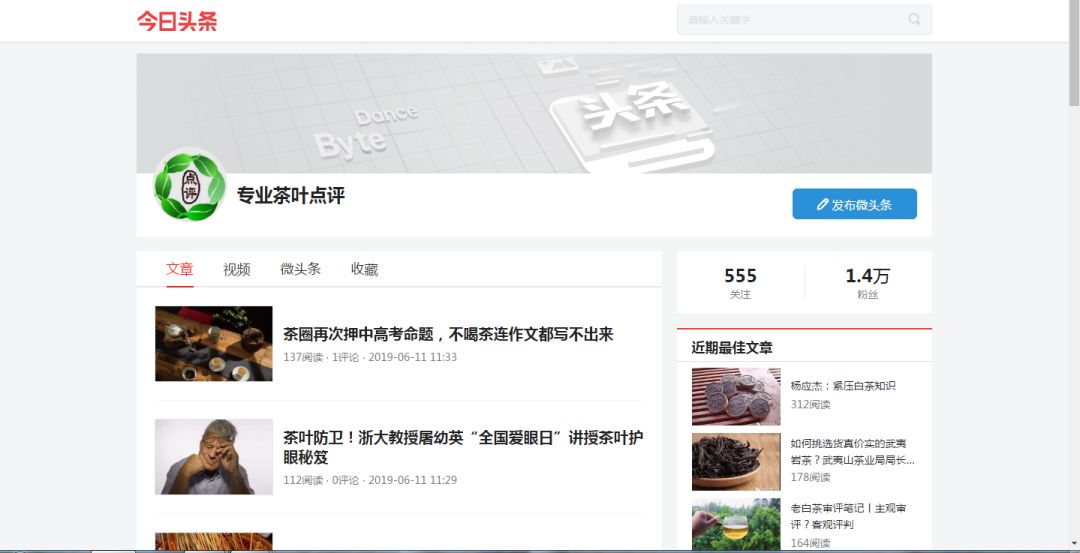This screenshot has height=553, width=1080.
Task: Open article 茶叶防卫！浙大教授屠幼英
Action: click(464, 448)
